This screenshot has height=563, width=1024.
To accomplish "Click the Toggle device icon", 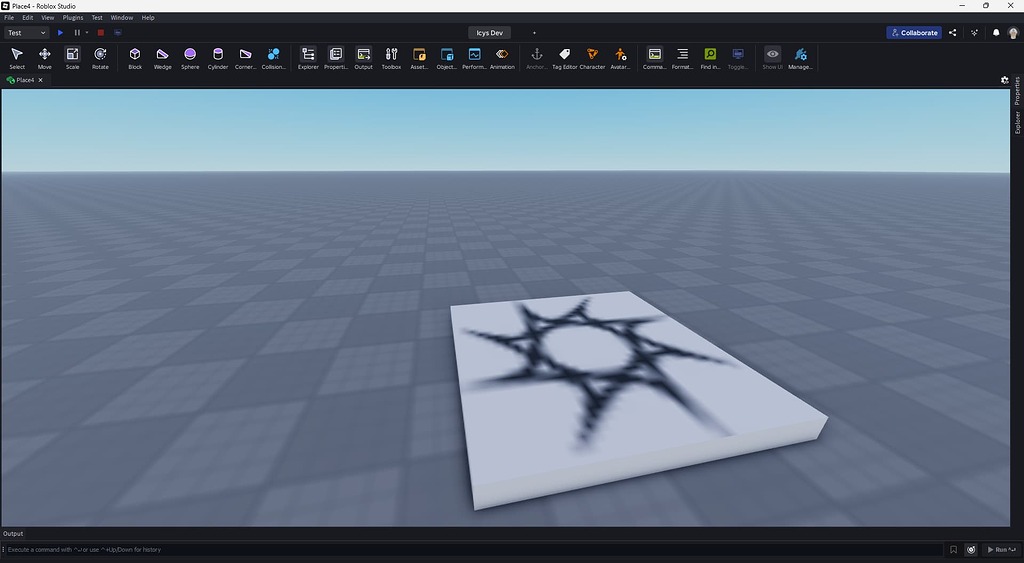I will (738, 58).
